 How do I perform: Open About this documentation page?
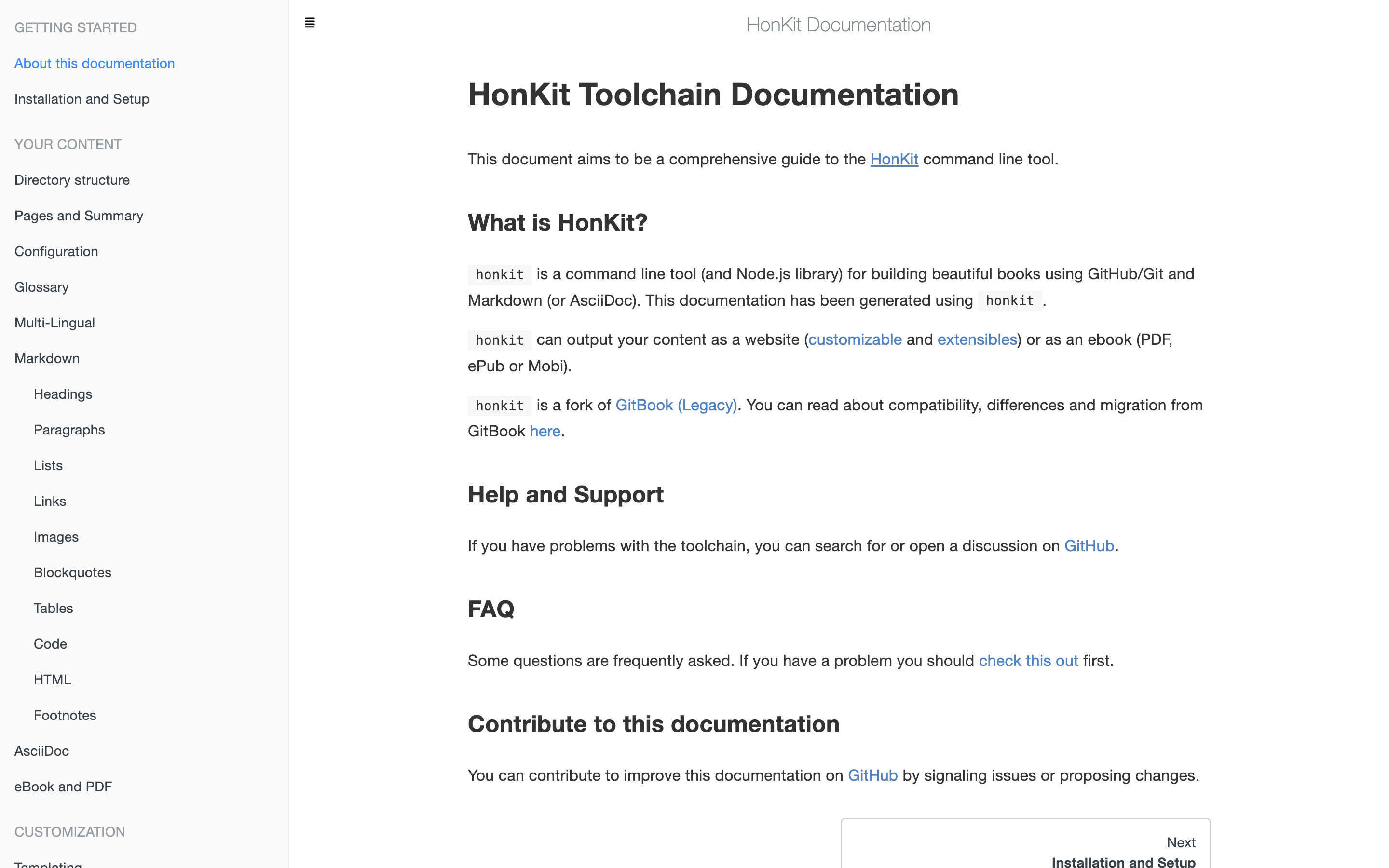point(95,63)
